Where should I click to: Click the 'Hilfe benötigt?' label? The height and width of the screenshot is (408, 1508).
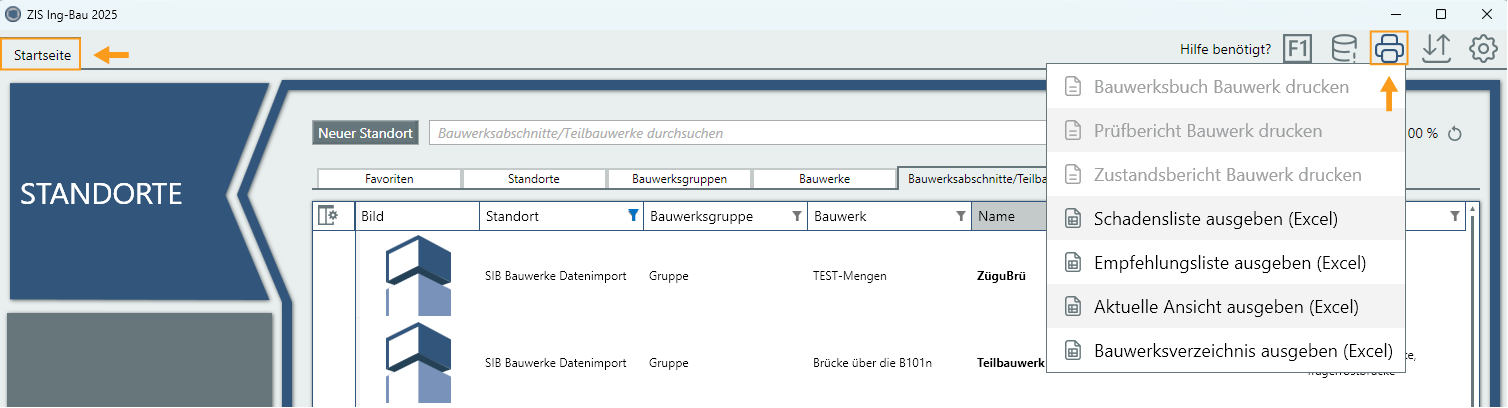point(1226,49)
